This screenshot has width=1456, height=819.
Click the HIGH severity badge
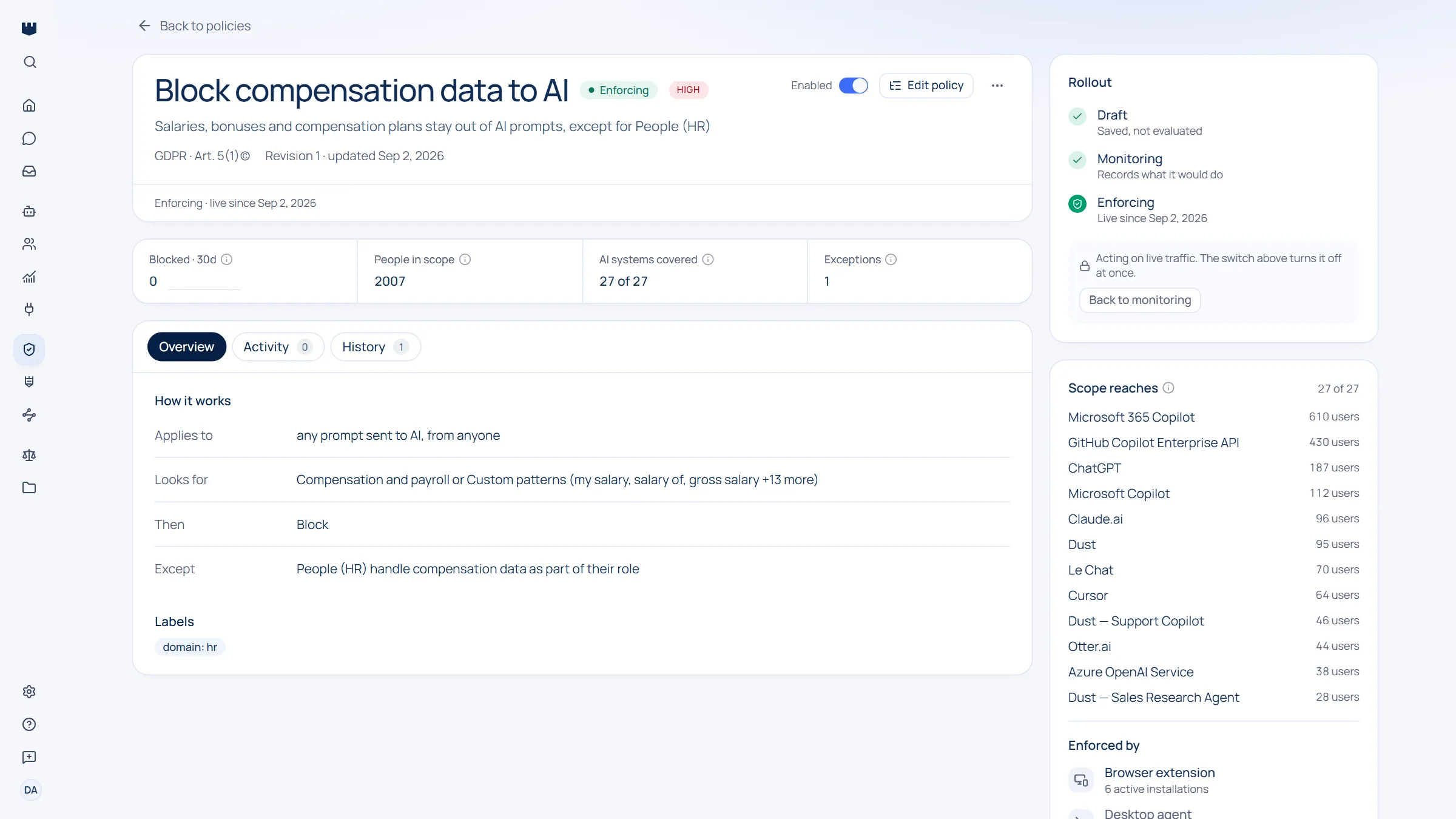(688, 90)
